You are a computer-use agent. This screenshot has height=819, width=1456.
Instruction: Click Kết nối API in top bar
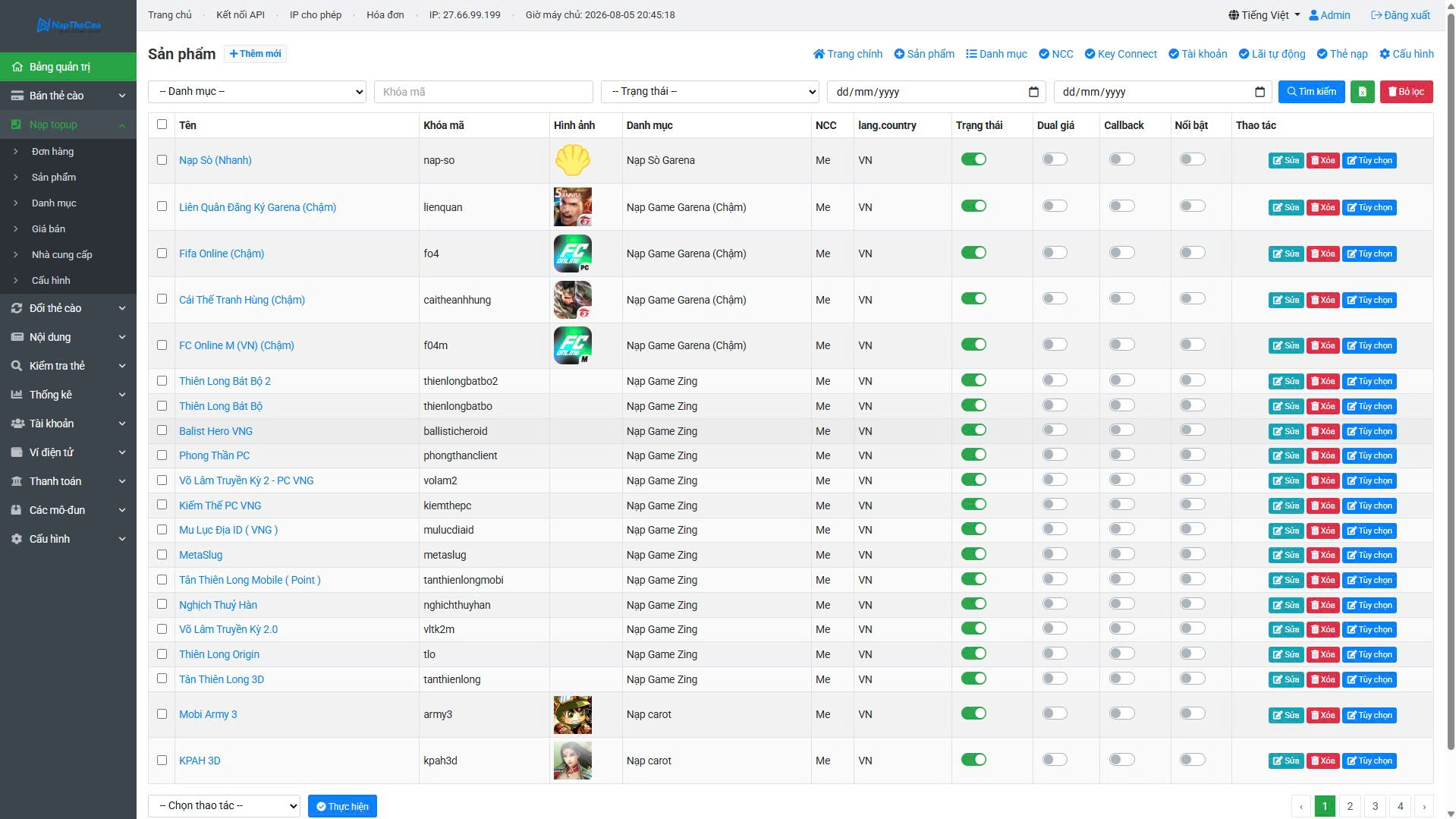[241, 15]
